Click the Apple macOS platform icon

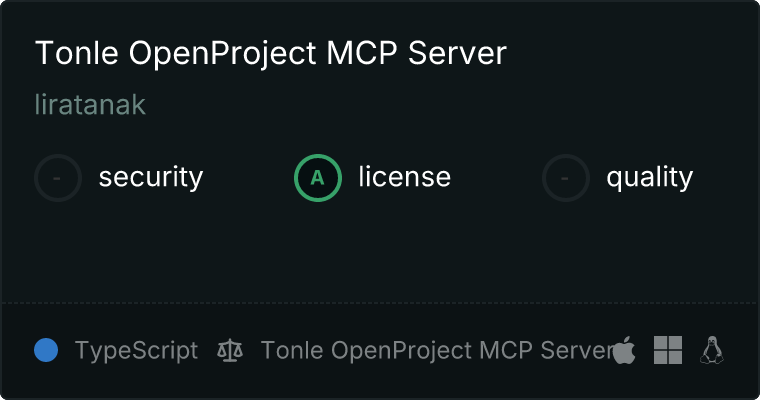point(624,350)
